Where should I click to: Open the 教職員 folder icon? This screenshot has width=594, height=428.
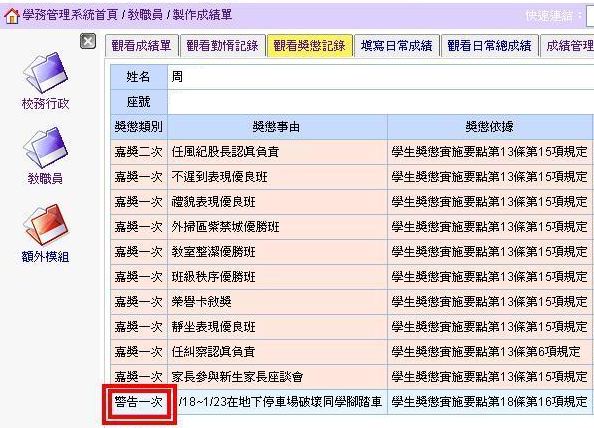(x=45, y=148)
